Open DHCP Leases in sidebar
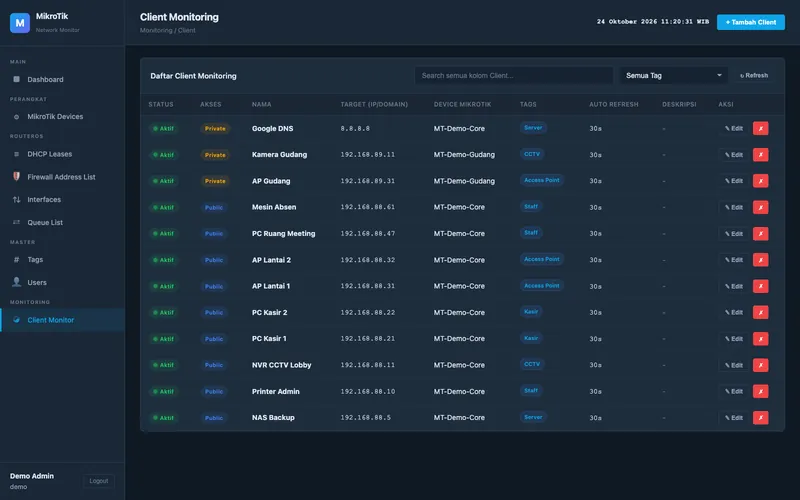This screenshot has width=800, height=500. (62, 154)
